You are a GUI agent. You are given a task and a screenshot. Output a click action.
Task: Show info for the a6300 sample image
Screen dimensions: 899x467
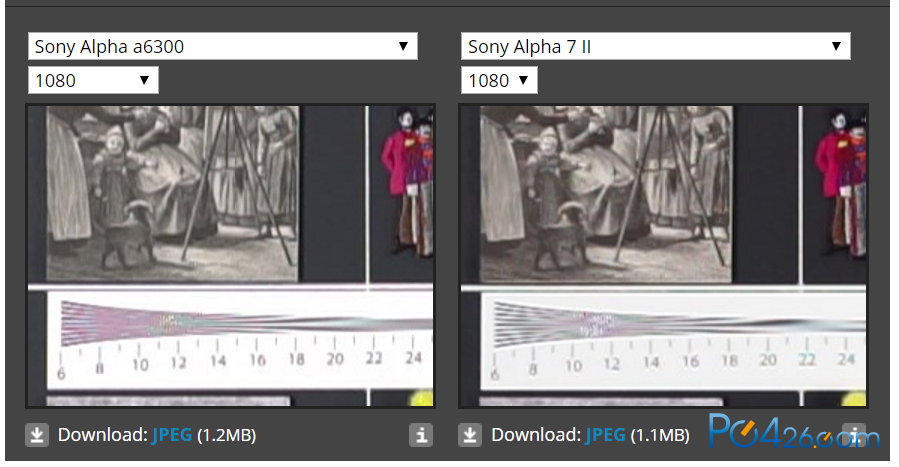pyautogui.click(x=421, y=435)
